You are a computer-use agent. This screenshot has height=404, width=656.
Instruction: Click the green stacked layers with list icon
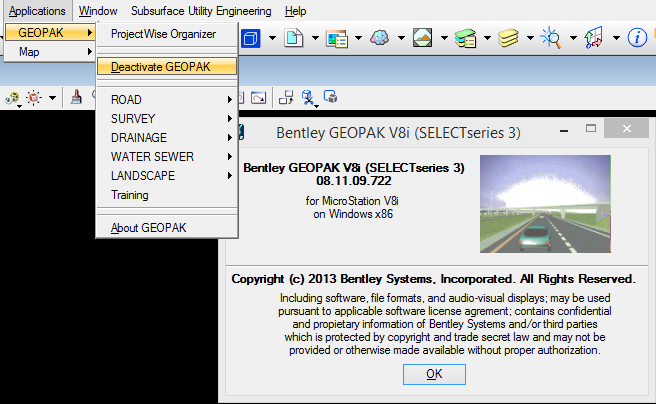click(x=466, y=38)
